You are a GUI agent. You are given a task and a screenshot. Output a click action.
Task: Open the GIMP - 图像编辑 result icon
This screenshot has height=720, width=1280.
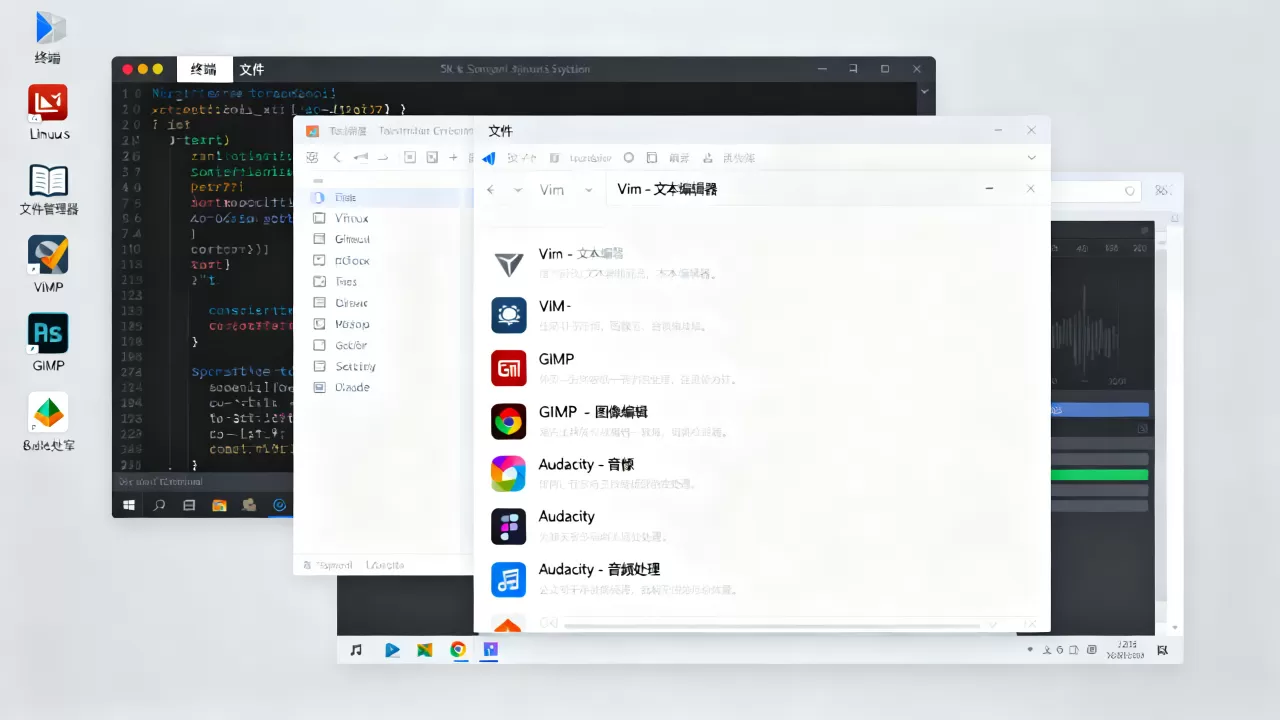point(508,421)
